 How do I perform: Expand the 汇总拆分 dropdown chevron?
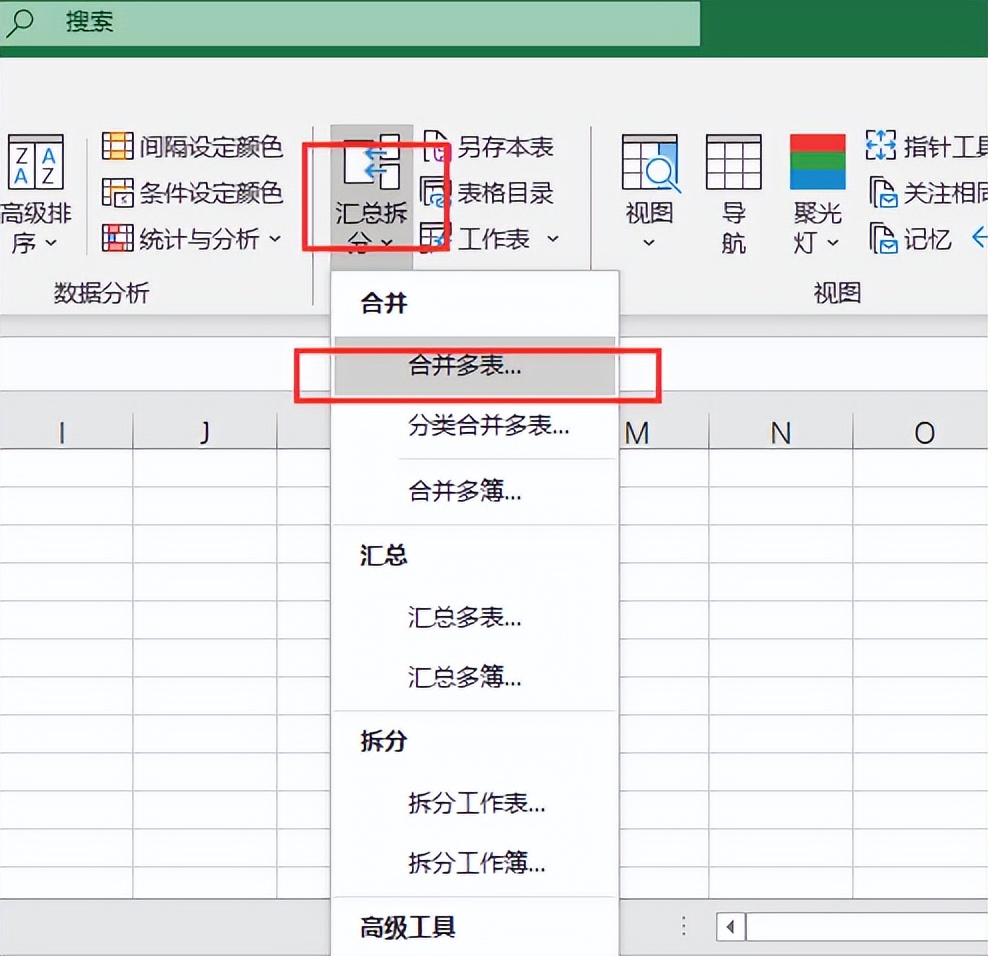[387, 243]
